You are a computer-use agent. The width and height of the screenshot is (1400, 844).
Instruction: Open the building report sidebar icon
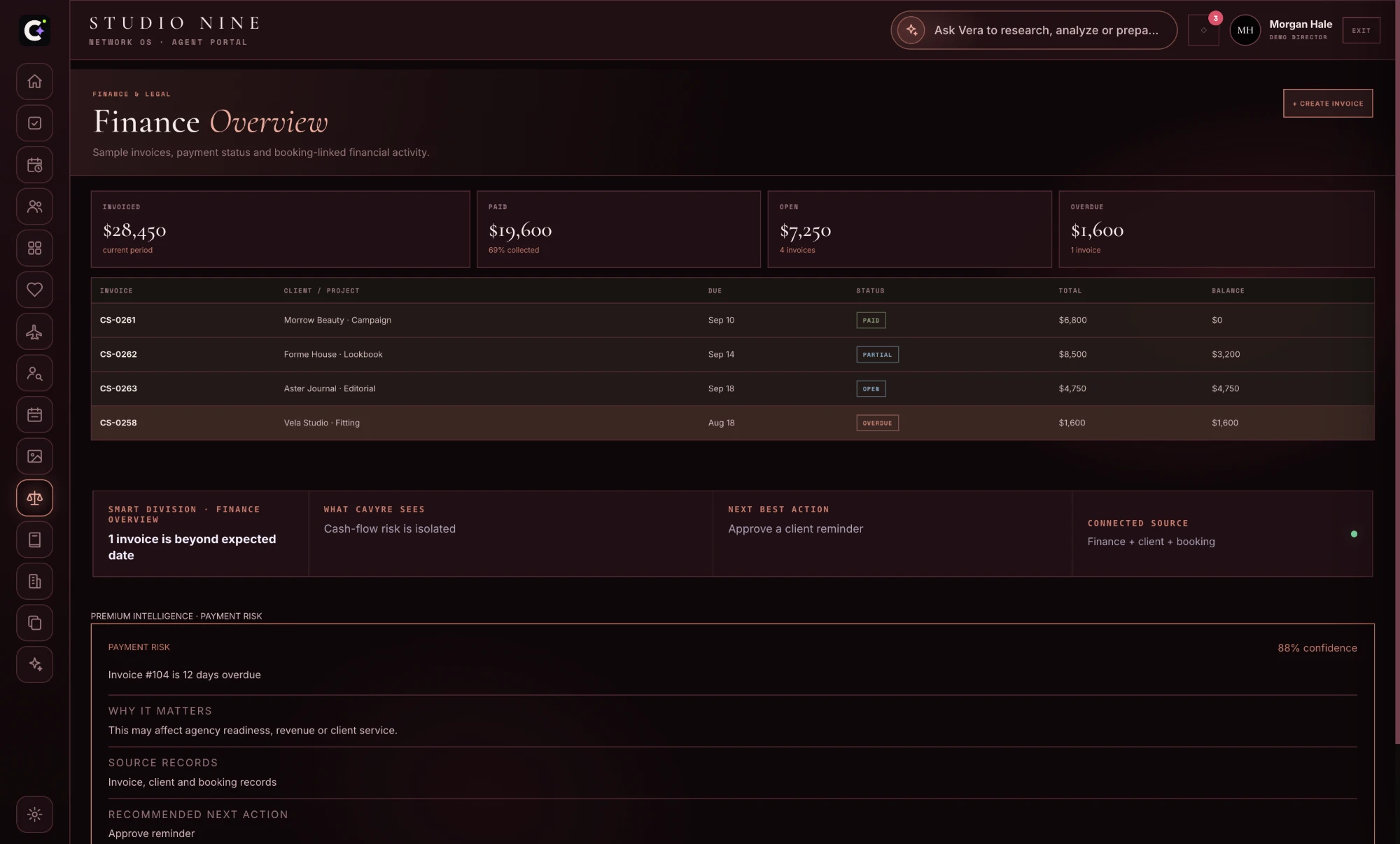click(34, 581)
